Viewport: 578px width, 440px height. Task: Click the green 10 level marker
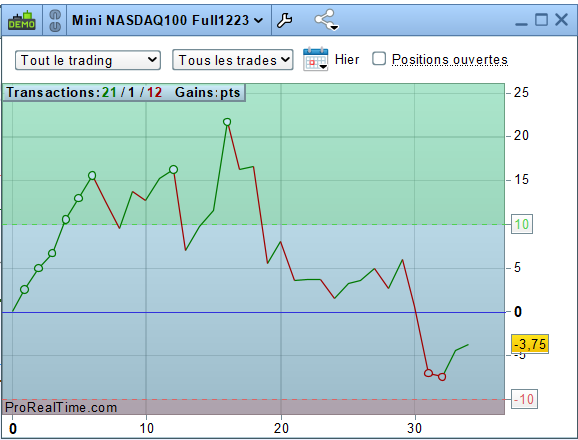coord(522,224)
